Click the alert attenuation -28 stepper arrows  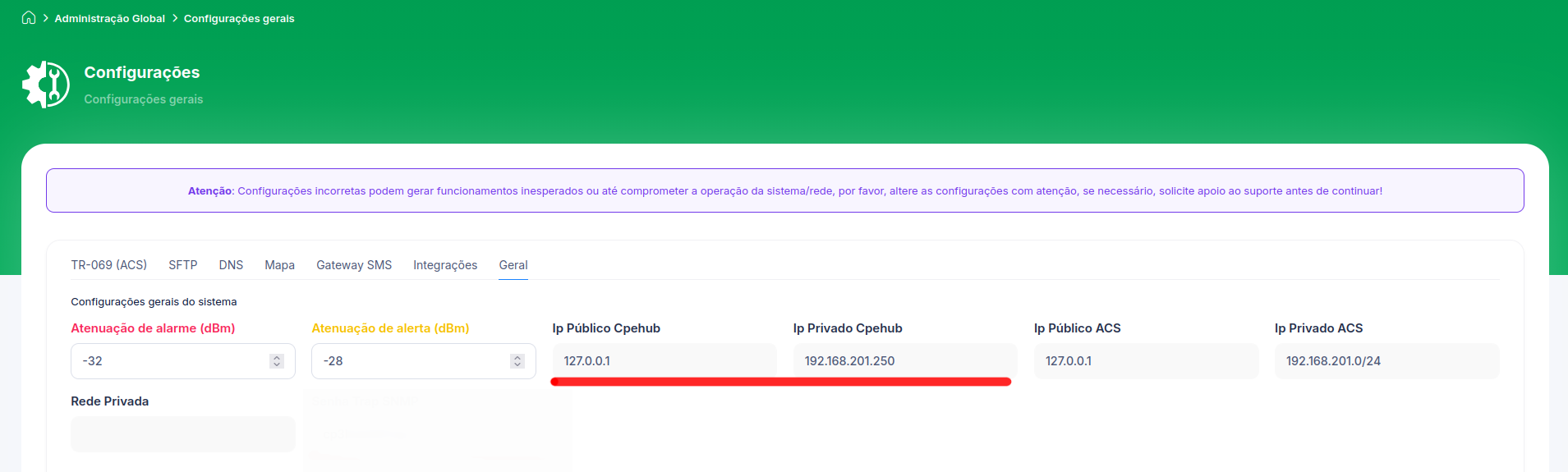click(517, 361)
